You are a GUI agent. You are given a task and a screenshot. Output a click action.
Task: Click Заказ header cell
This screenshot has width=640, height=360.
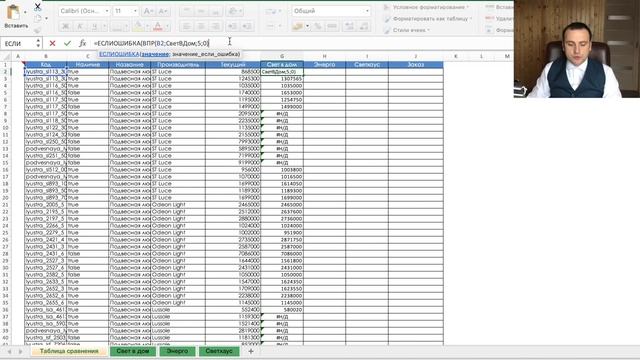pyautogui.click(x=416, y=64)
